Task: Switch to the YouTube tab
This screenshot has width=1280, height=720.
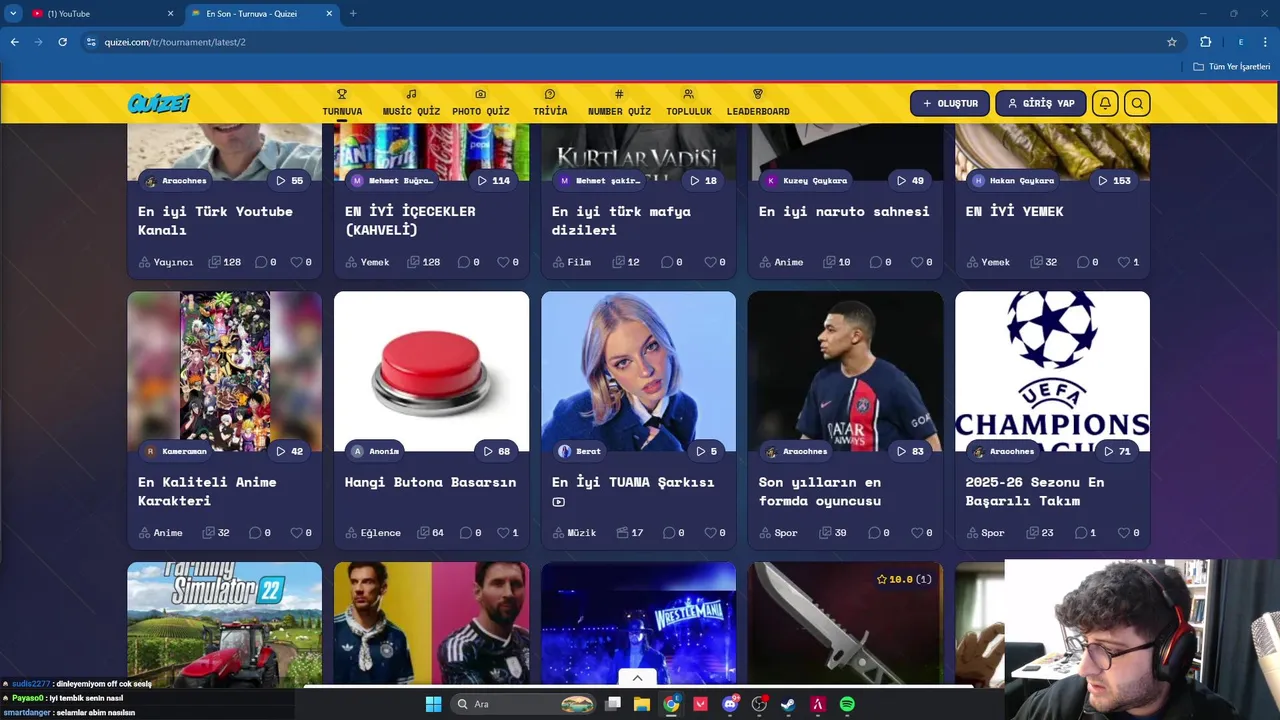Action: click(x=100, y=13)
